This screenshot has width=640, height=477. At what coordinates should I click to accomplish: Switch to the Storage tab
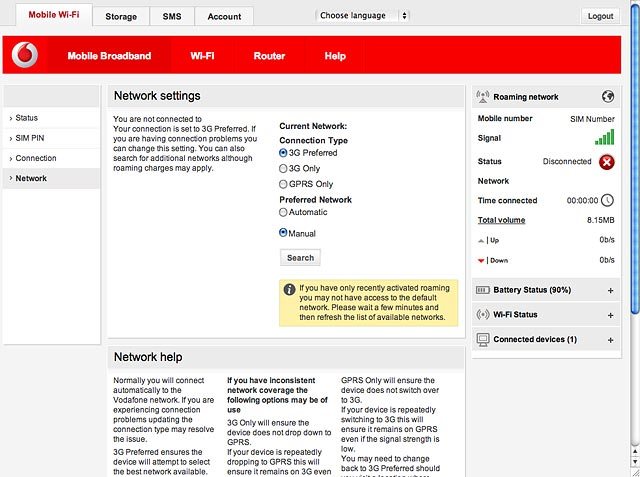point(121,17)
